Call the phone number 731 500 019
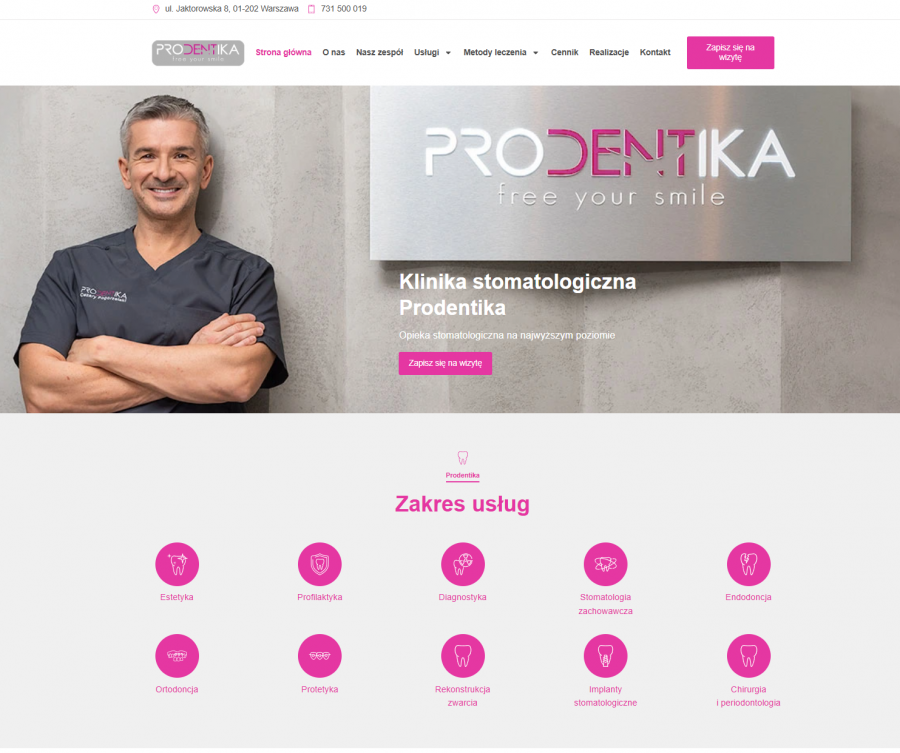The image size is (900, 753). (343, 9)
